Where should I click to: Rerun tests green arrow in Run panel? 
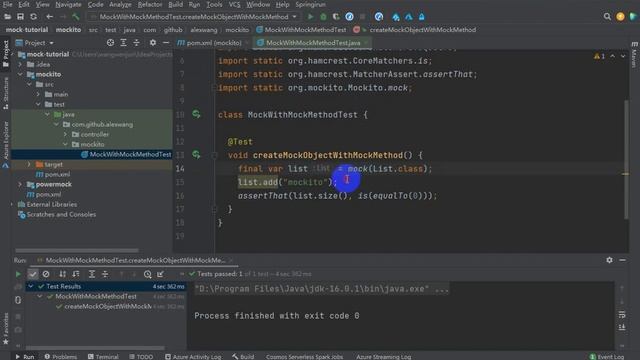tap(18, 274)
